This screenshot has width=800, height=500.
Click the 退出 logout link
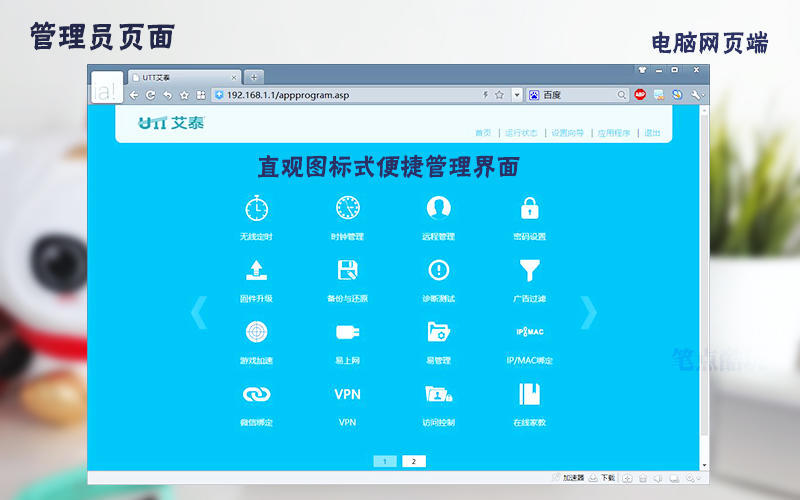coord(652,132)
